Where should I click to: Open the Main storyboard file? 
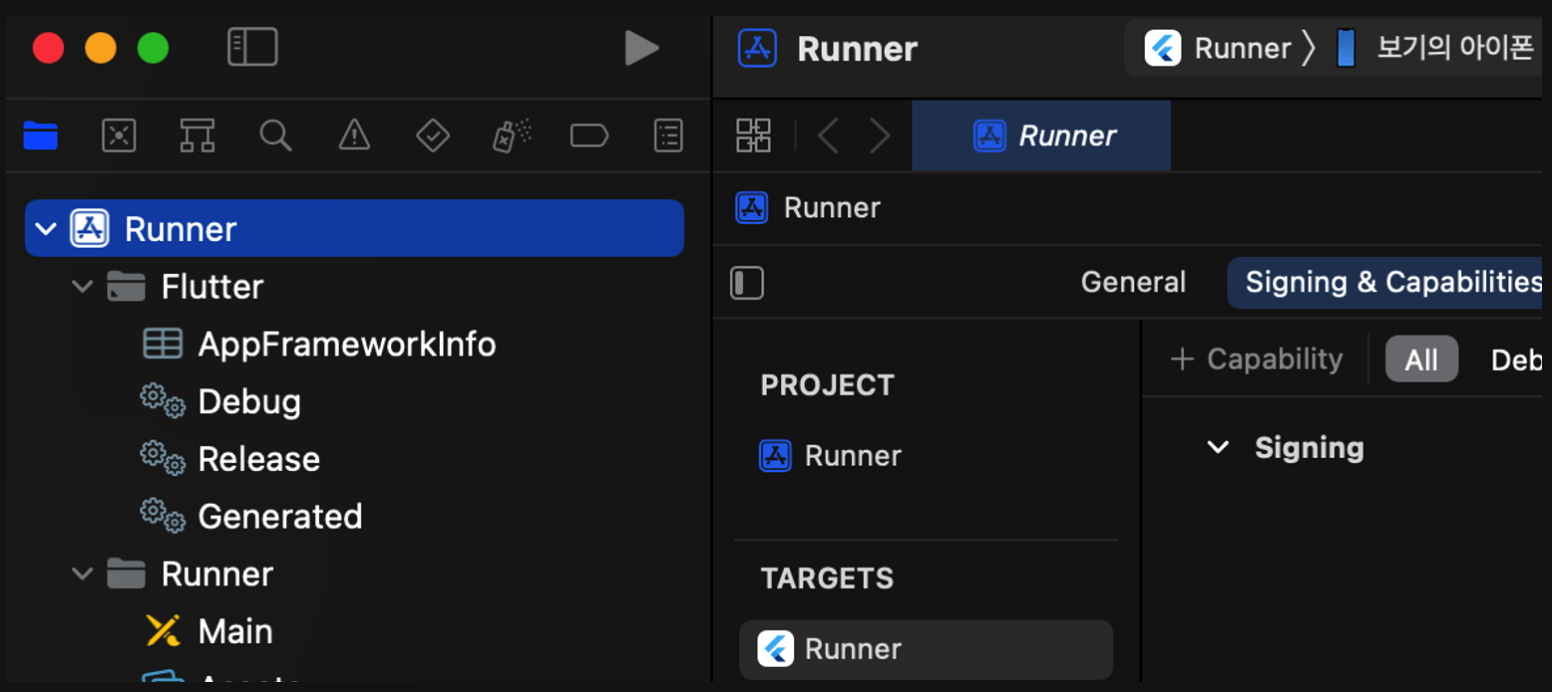coord(235,632)
